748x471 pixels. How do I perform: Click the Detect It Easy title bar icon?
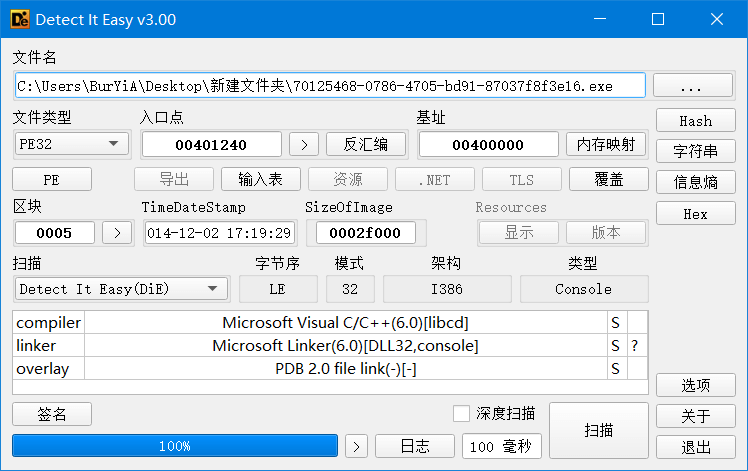(x=20, y=20)
